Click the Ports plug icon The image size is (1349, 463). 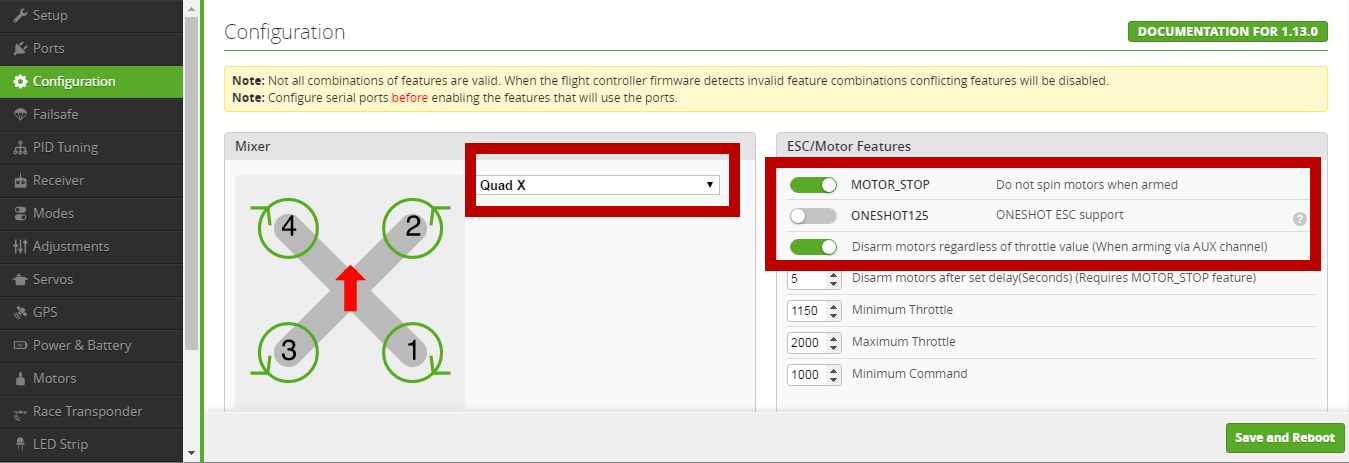tap(20, 49)
